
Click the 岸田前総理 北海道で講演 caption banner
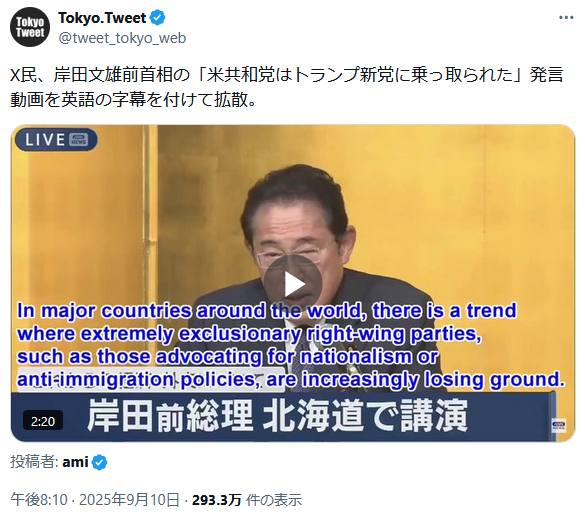(277, 415)
